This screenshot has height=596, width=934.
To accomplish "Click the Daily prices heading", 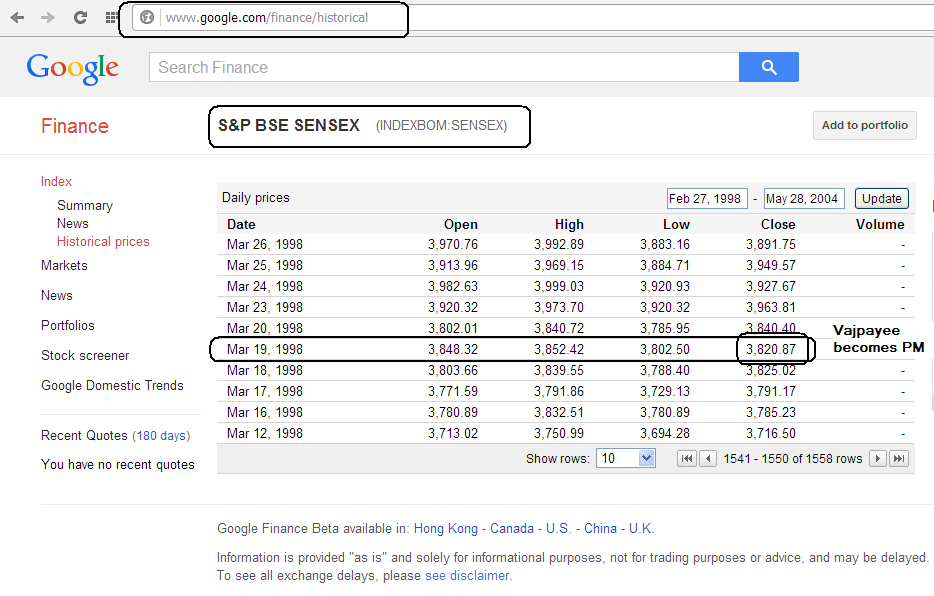I will (256, 198).
